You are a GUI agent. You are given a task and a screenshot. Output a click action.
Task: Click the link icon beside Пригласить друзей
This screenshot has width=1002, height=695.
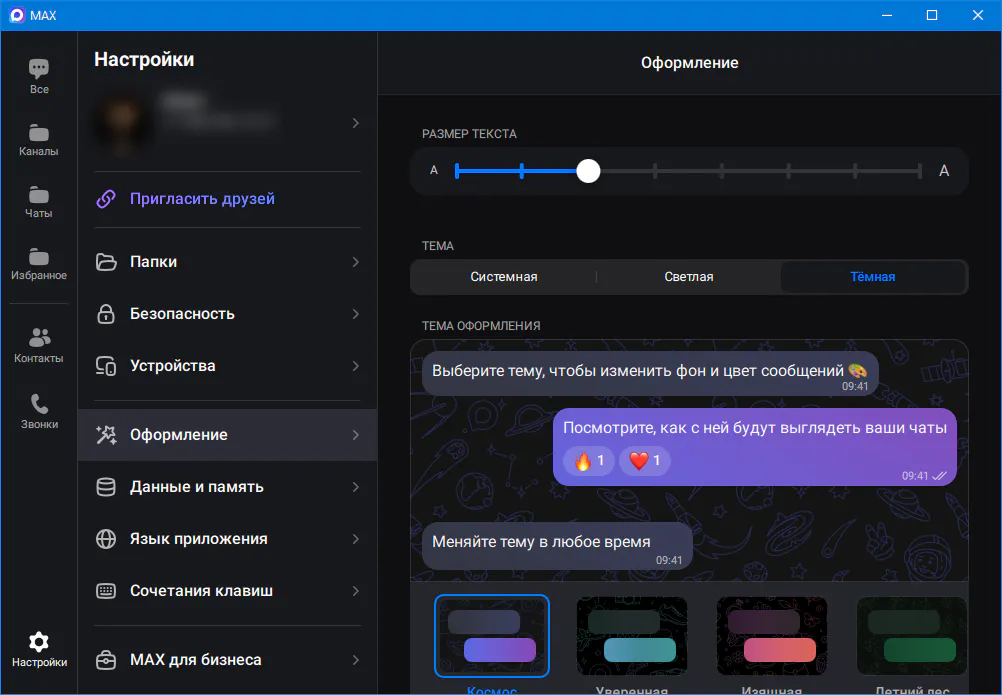click(106, 199)
